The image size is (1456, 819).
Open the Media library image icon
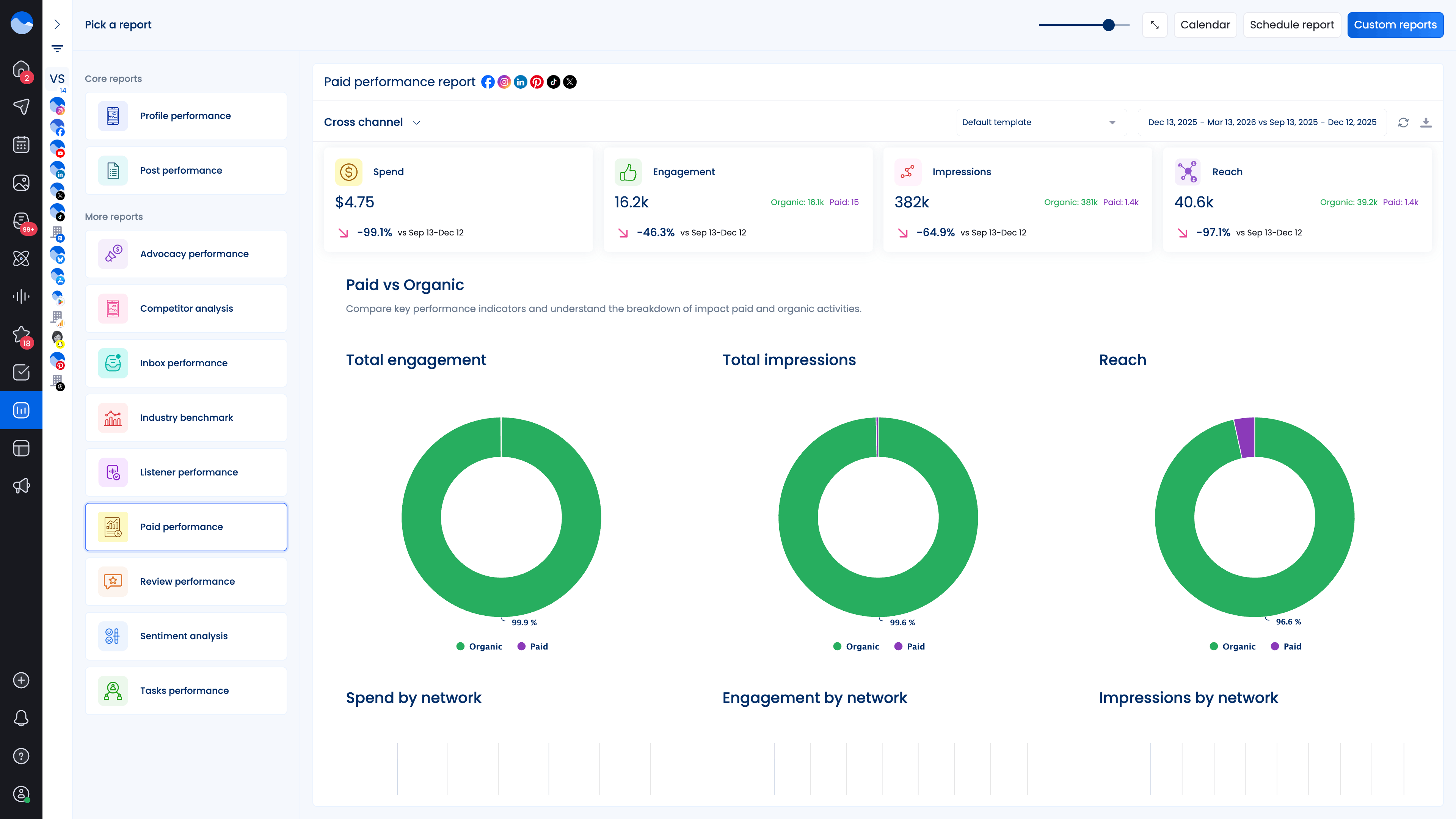(21, 182)
